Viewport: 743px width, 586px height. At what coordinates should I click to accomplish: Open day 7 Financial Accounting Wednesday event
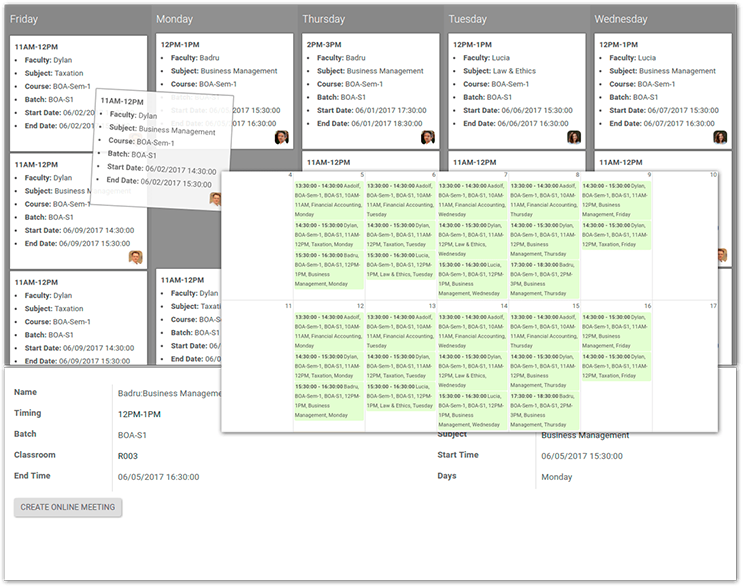(472, 200)
